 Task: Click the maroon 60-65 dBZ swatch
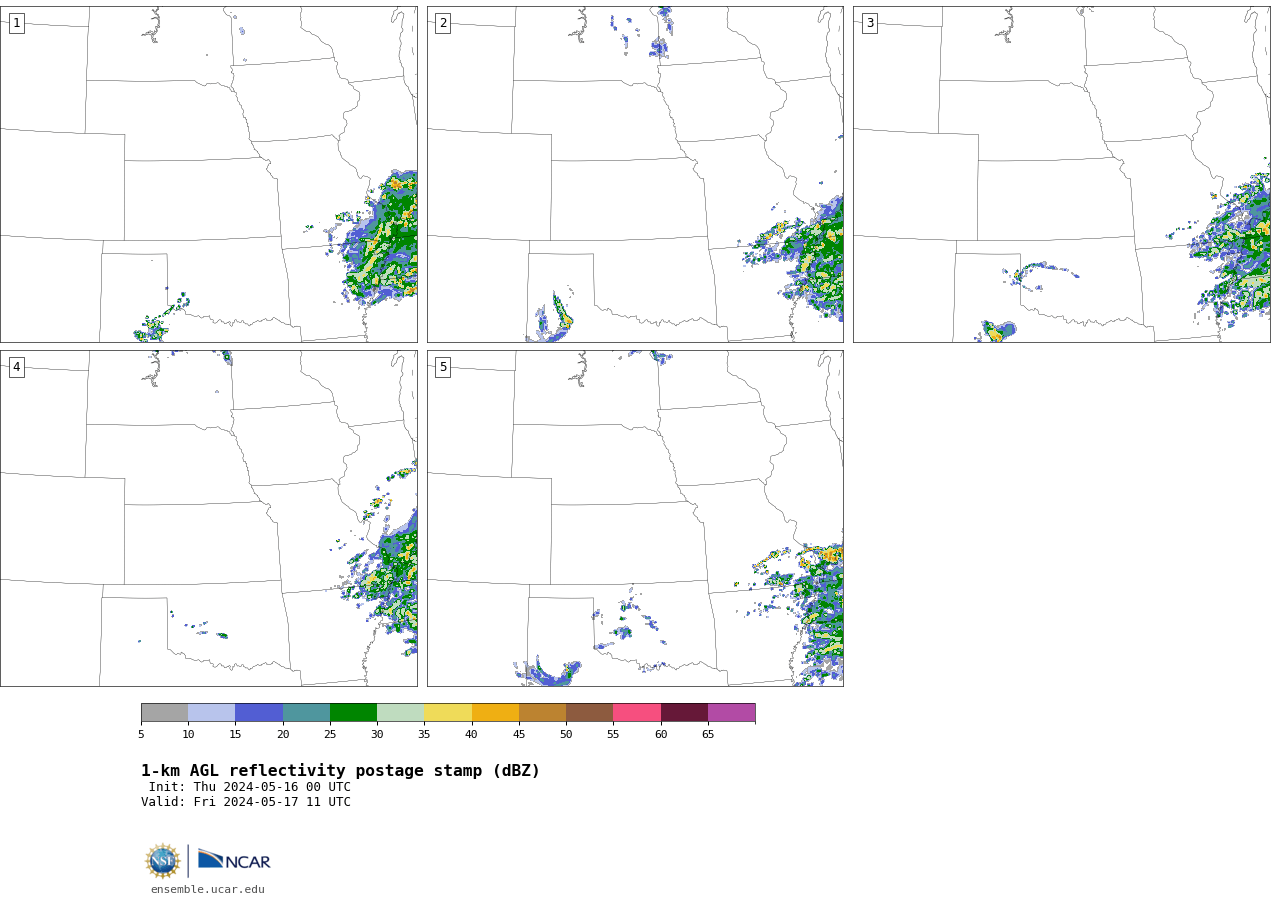click(684, 712)
